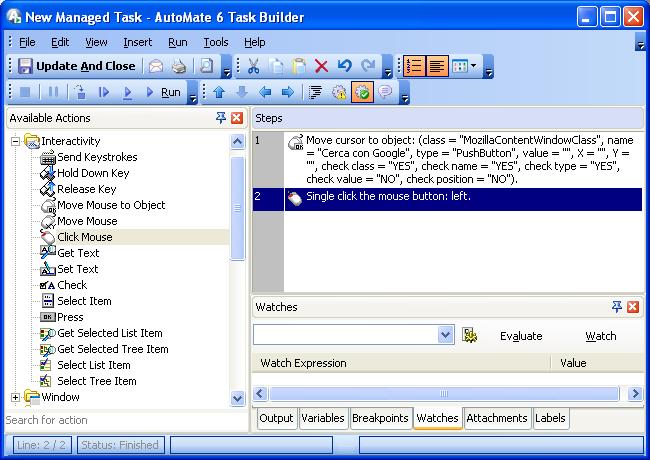Click the email envelope toolbar icon
Viewport: 650px width, 460px height.
tap(156, 66)
